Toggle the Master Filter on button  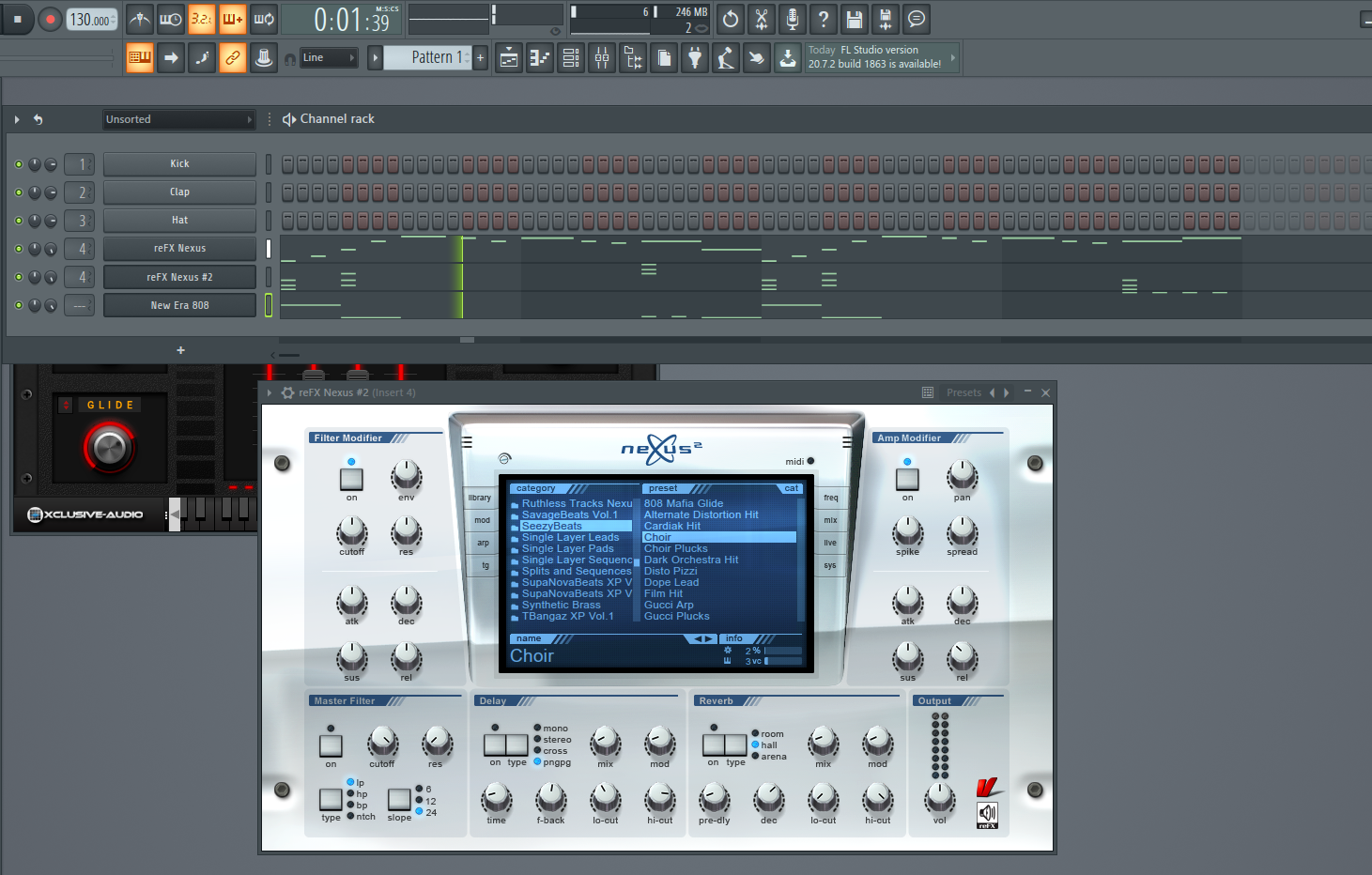(x=331, y=745)
